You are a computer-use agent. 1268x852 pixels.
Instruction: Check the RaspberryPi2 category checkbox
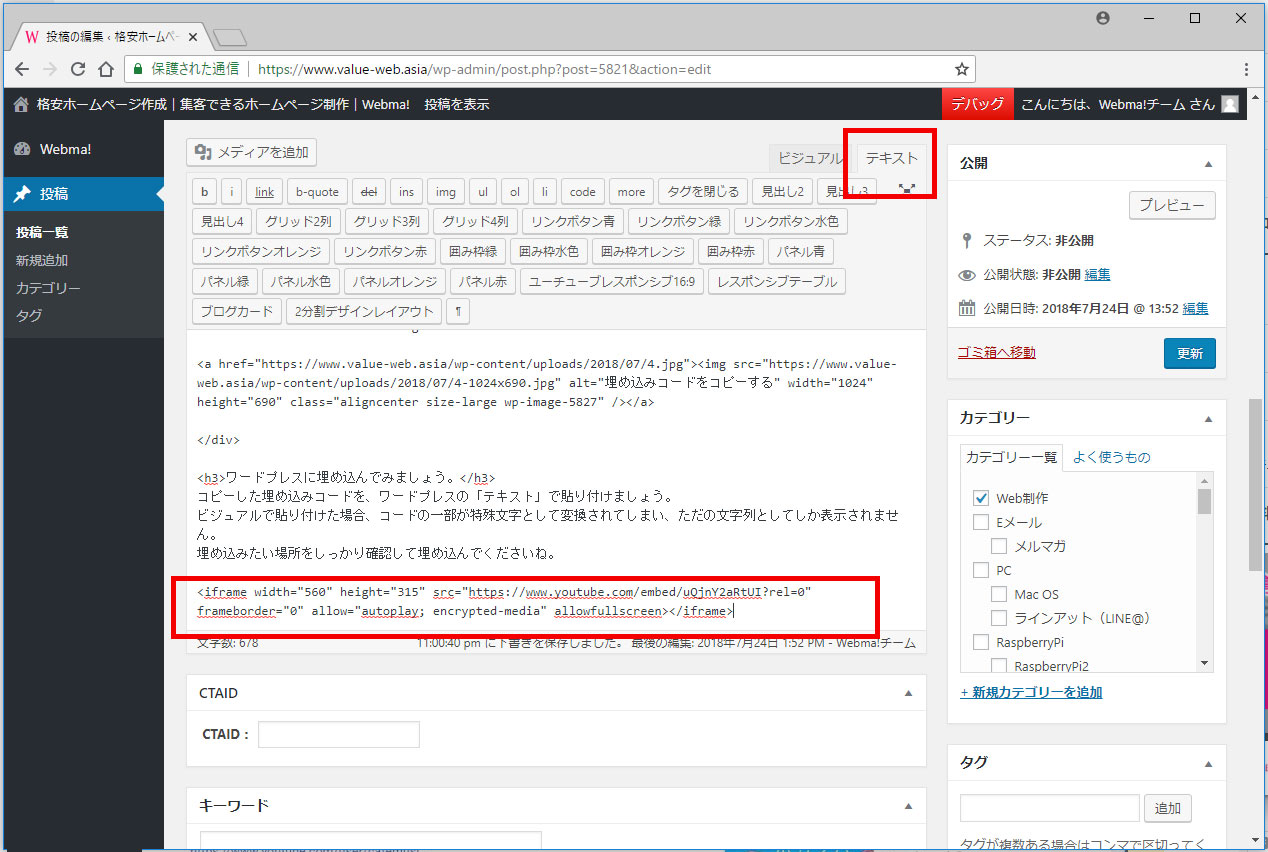pos(999,665)
